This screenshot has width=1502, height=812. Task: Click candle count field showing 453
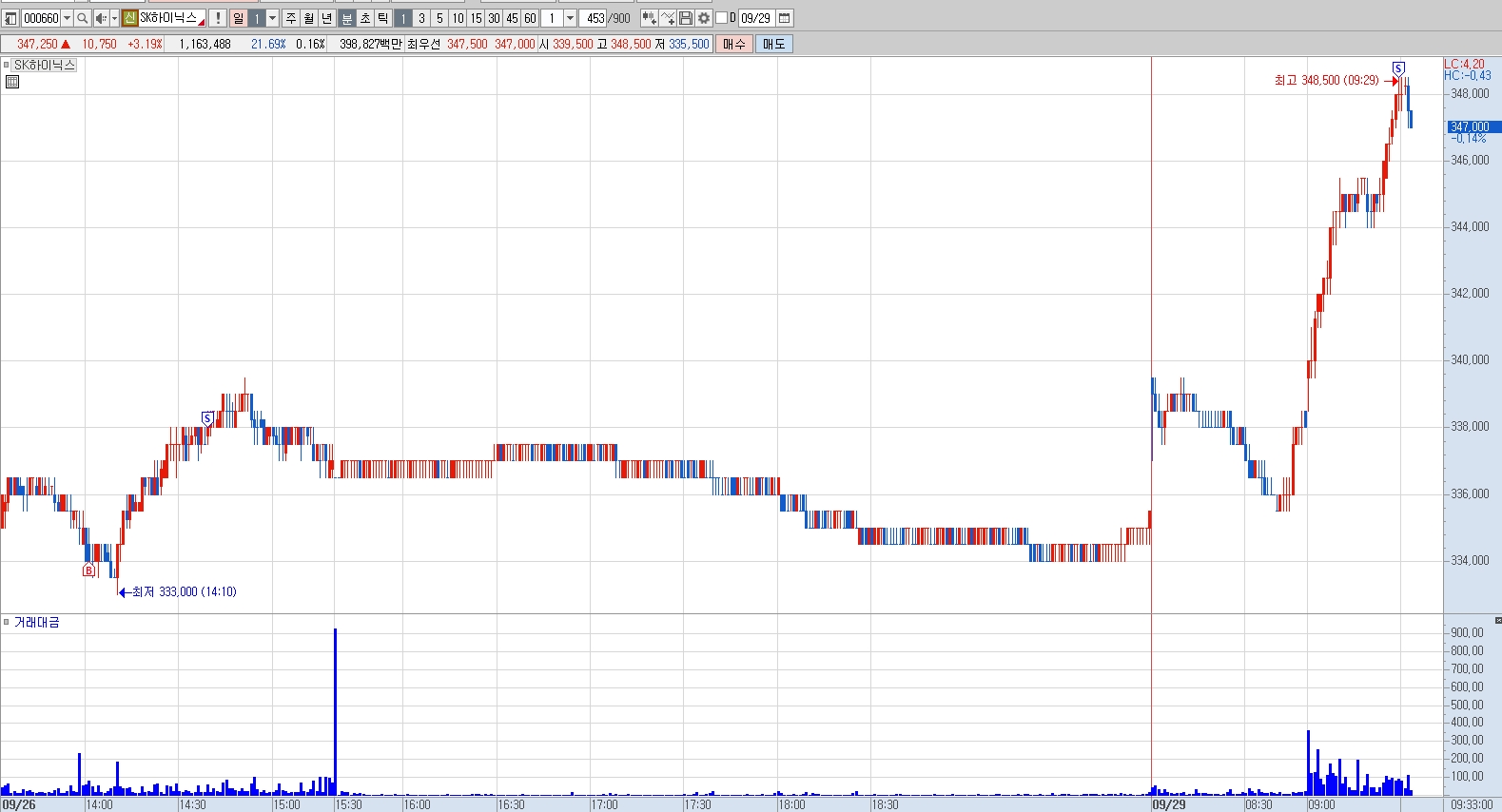(595, 18)
